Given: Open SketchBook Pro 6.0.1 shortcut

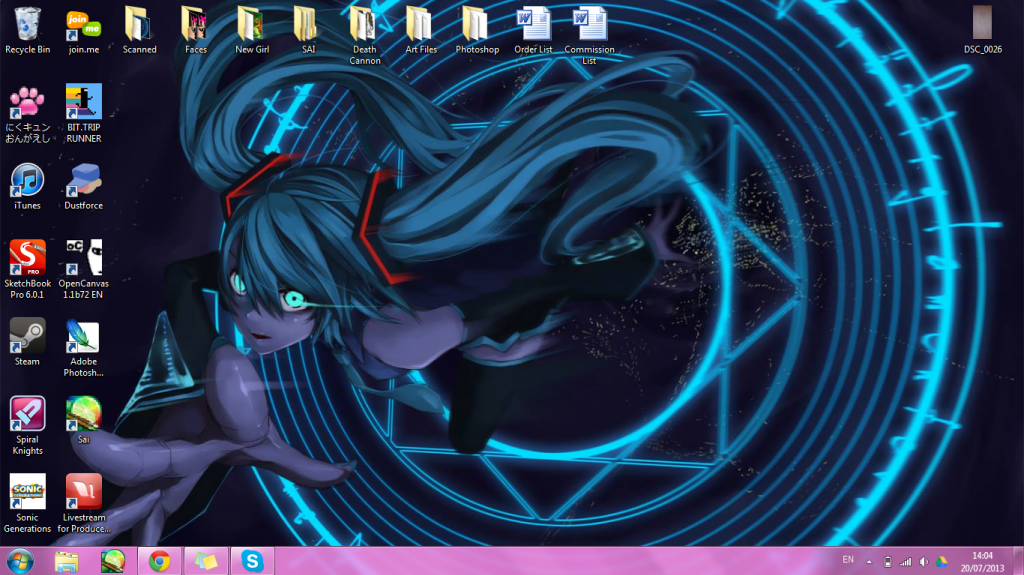Looking at the screenshot, I should click(x=27, y=269).
